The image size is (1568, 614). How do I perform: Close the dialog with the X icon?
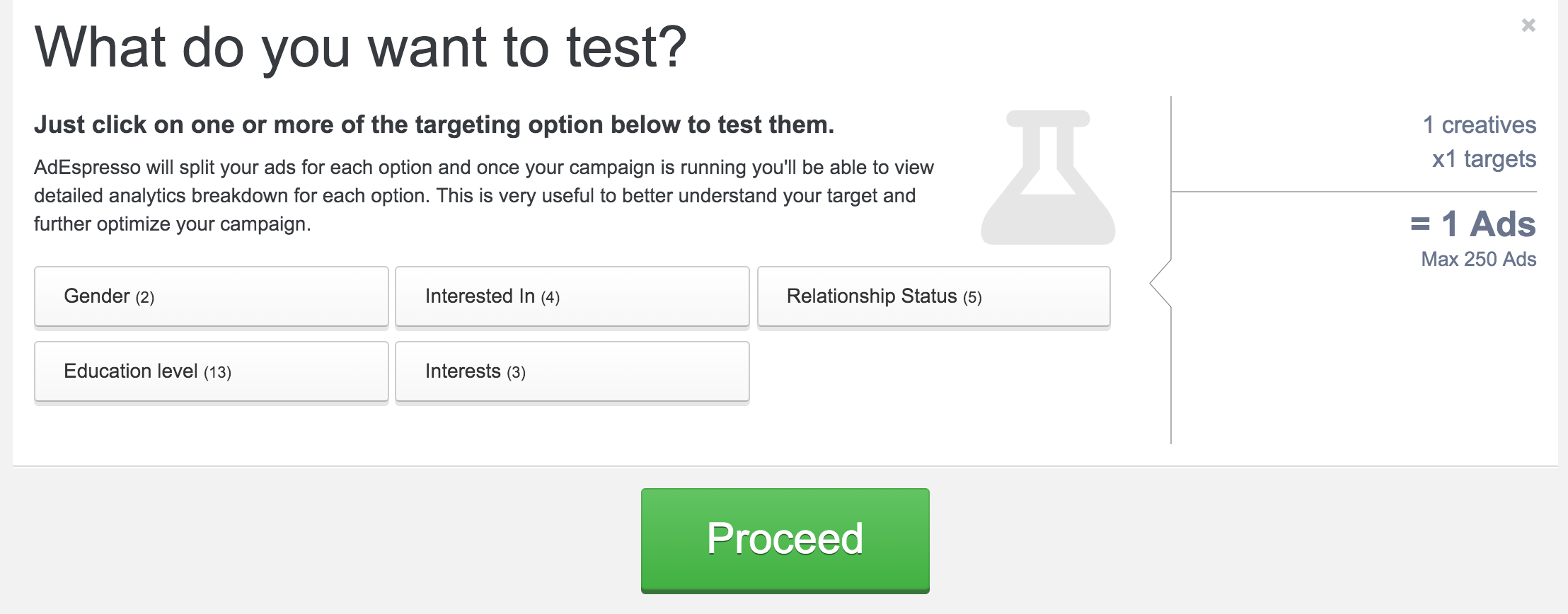point(1528,25)
